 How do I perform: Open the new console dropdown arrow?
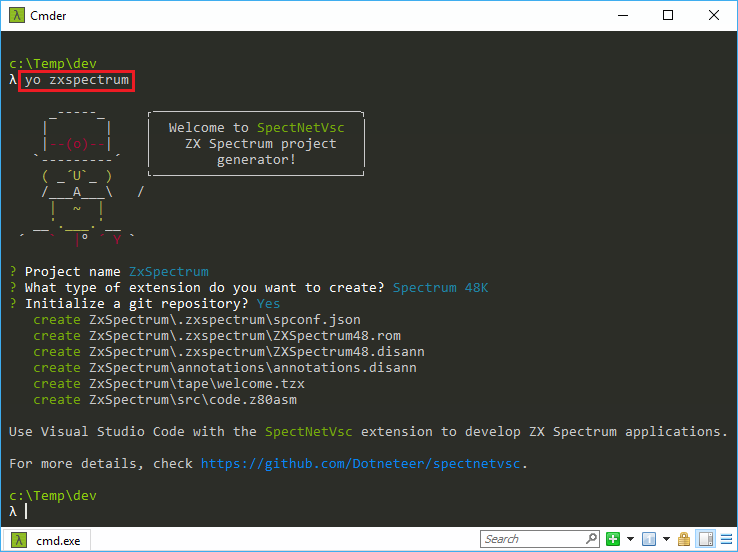pyautogui.click(x=630, y=539)
